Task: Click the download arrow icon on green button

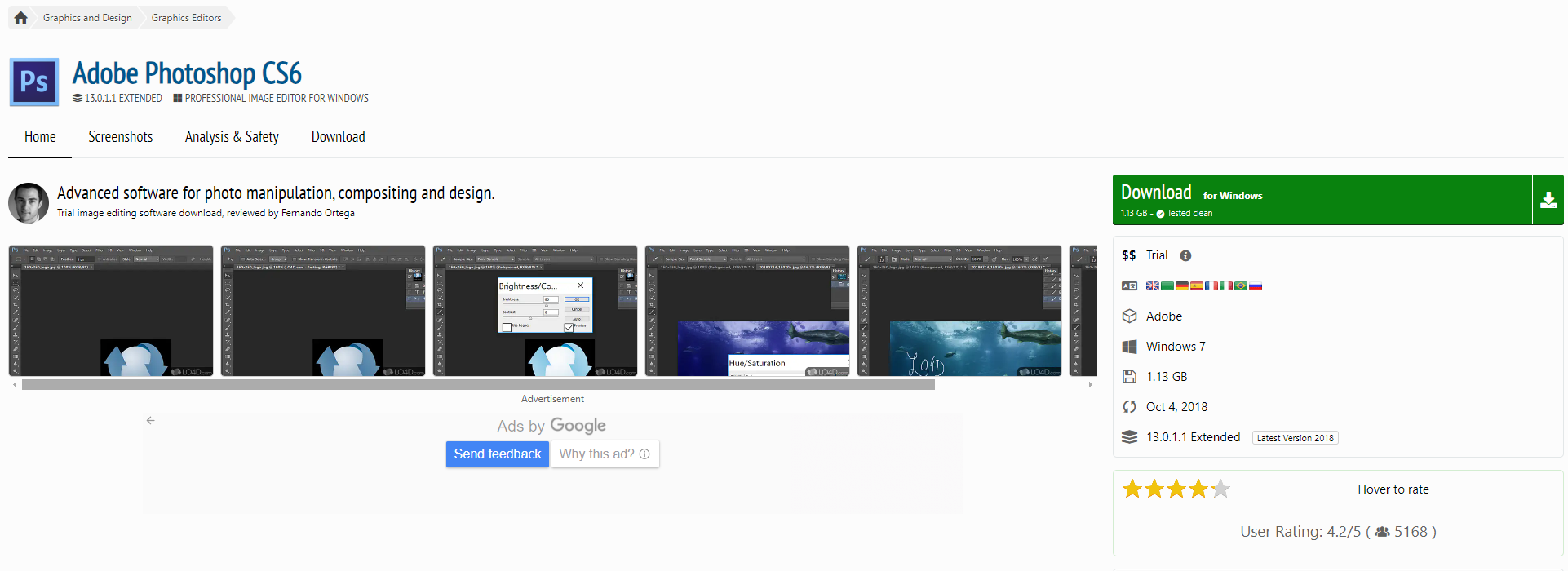Action: [x=1548, y=199]
